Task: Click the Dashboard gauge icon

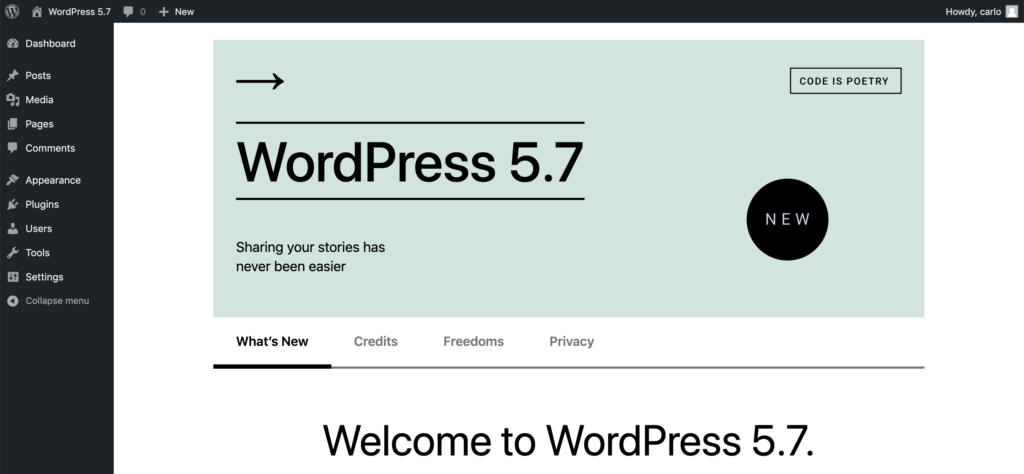Action: pyautogui.click(x=12, y=44)
